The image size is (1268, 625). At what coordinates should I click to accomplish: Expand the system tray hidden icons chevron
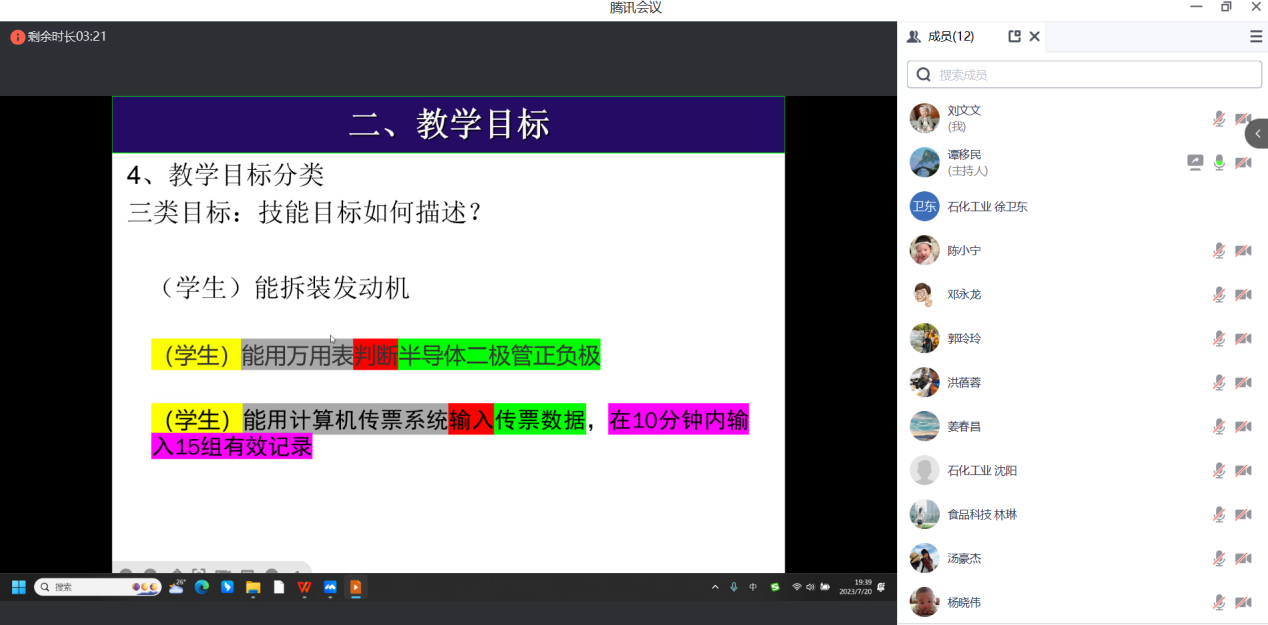[x=715, y=588]
